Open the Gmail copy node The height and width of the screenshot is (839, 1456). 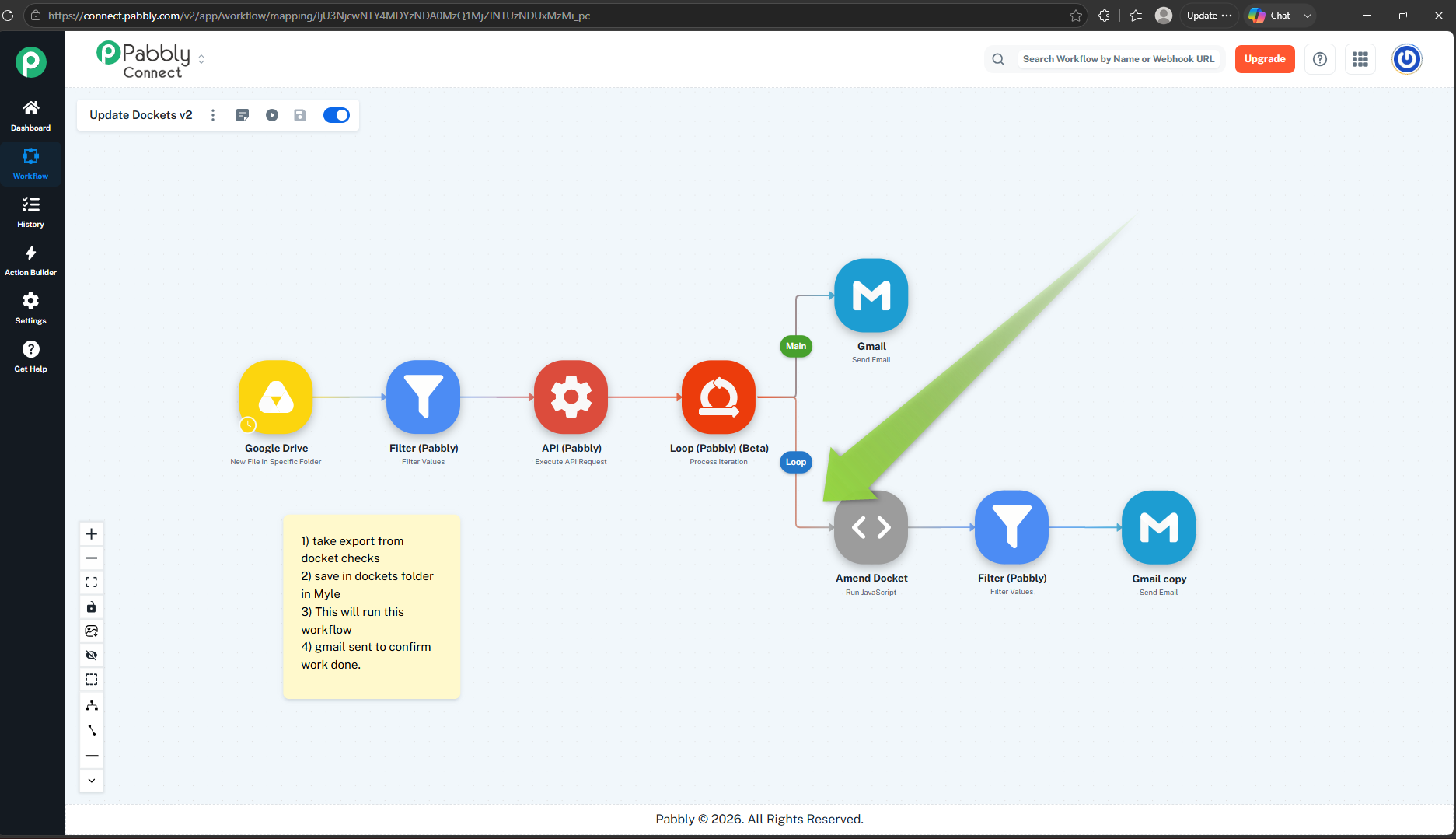click(x=1159, y=527)
